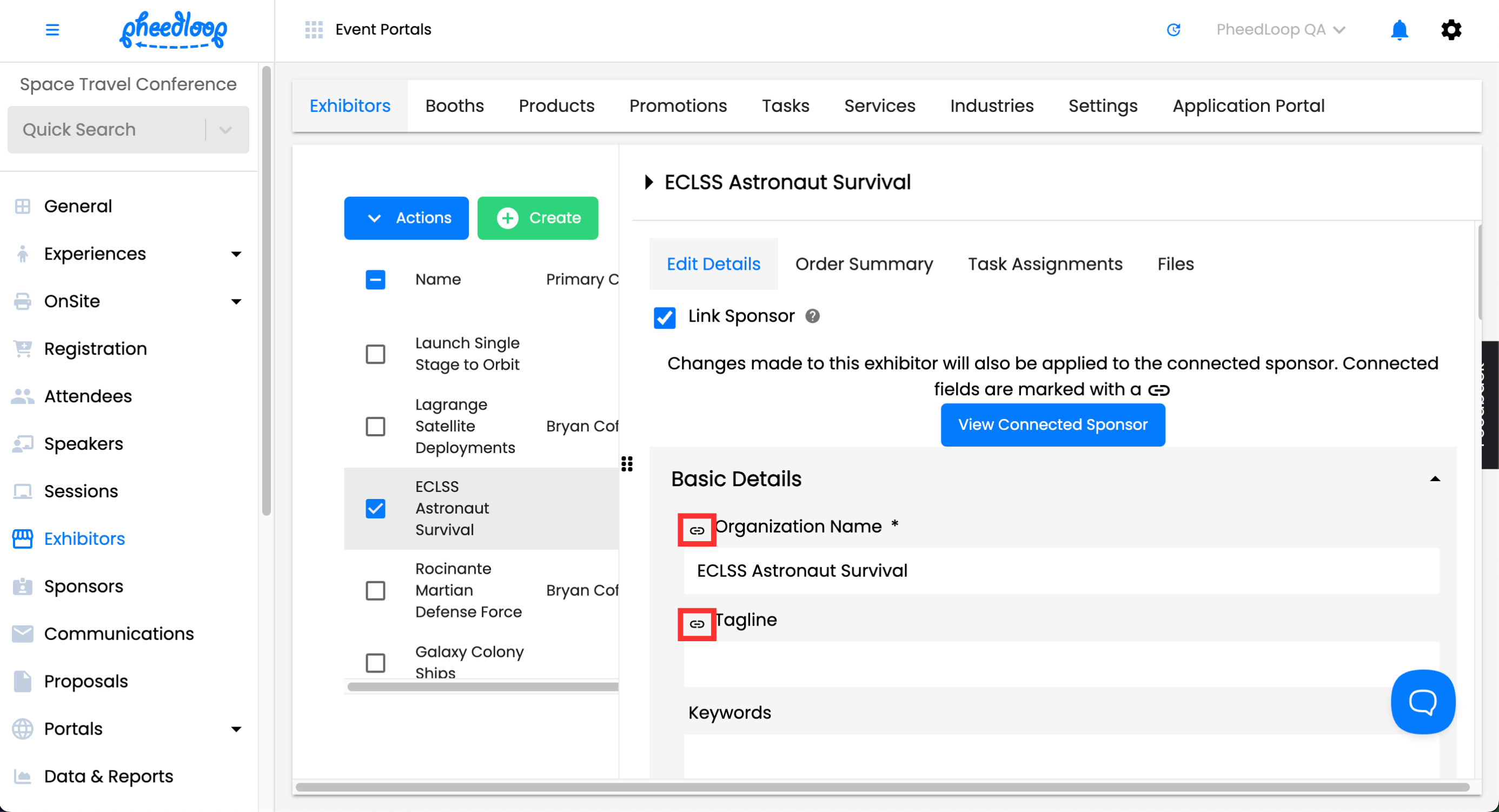Check Rocinante Martian Defense Force row

[375, 590]
